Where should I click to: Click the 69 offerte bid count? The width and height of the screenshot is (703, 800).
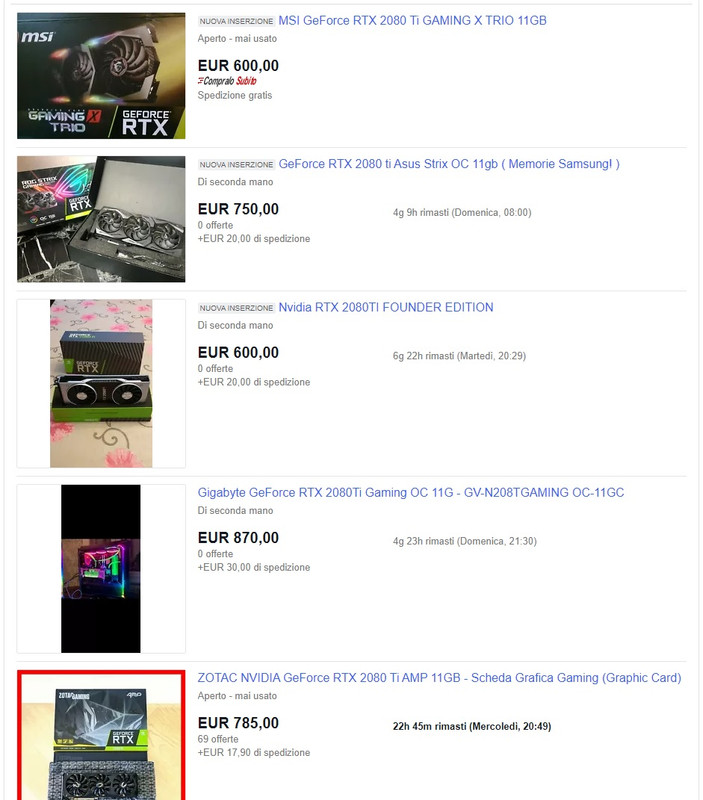coord(218,739)
